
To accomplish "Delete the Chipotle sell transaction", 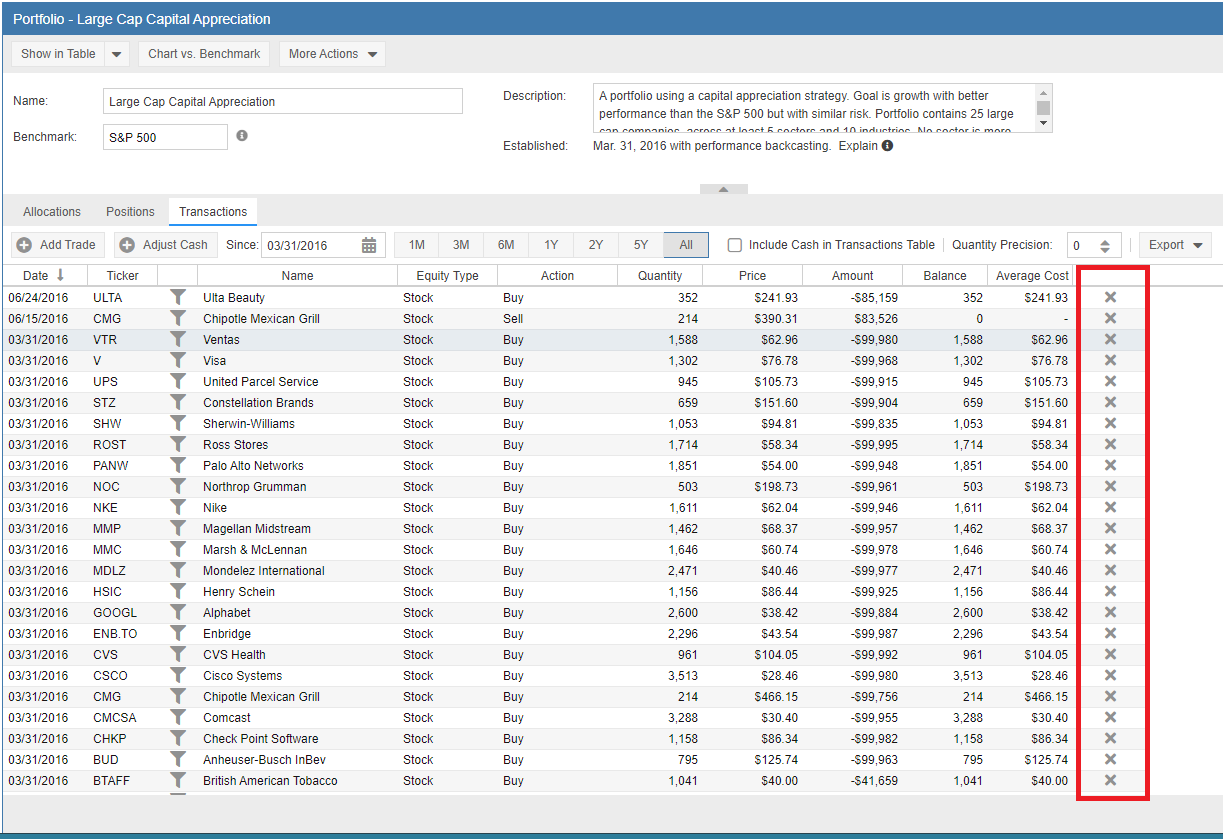I will pyautogui.click(x=1109, y=318).
